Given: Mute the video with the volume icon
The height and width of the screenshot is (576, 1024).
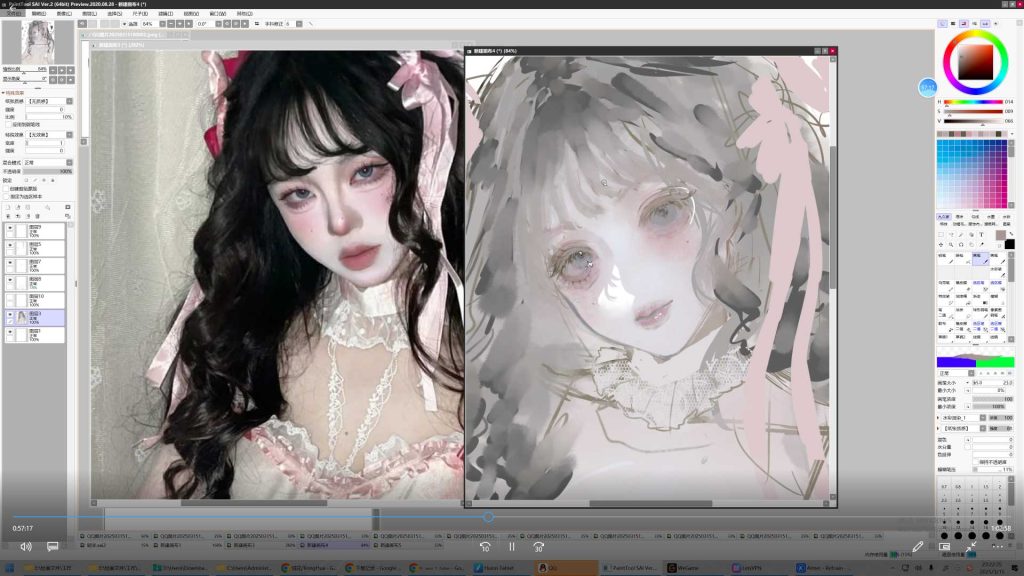Looking at the screenshot, I should (x=25, y=547).
